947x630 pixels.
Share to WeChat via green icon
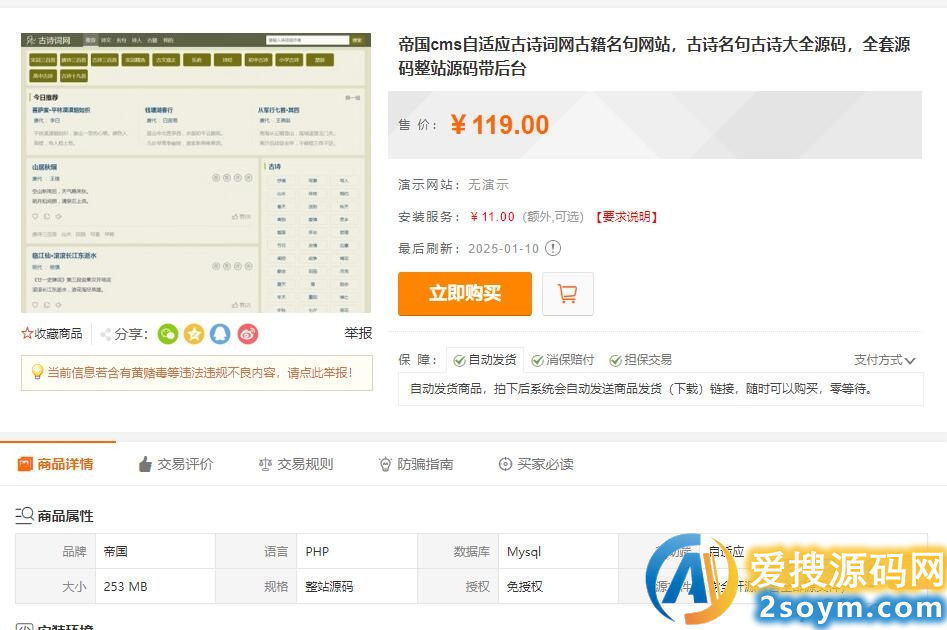click(x=168, y=334)
